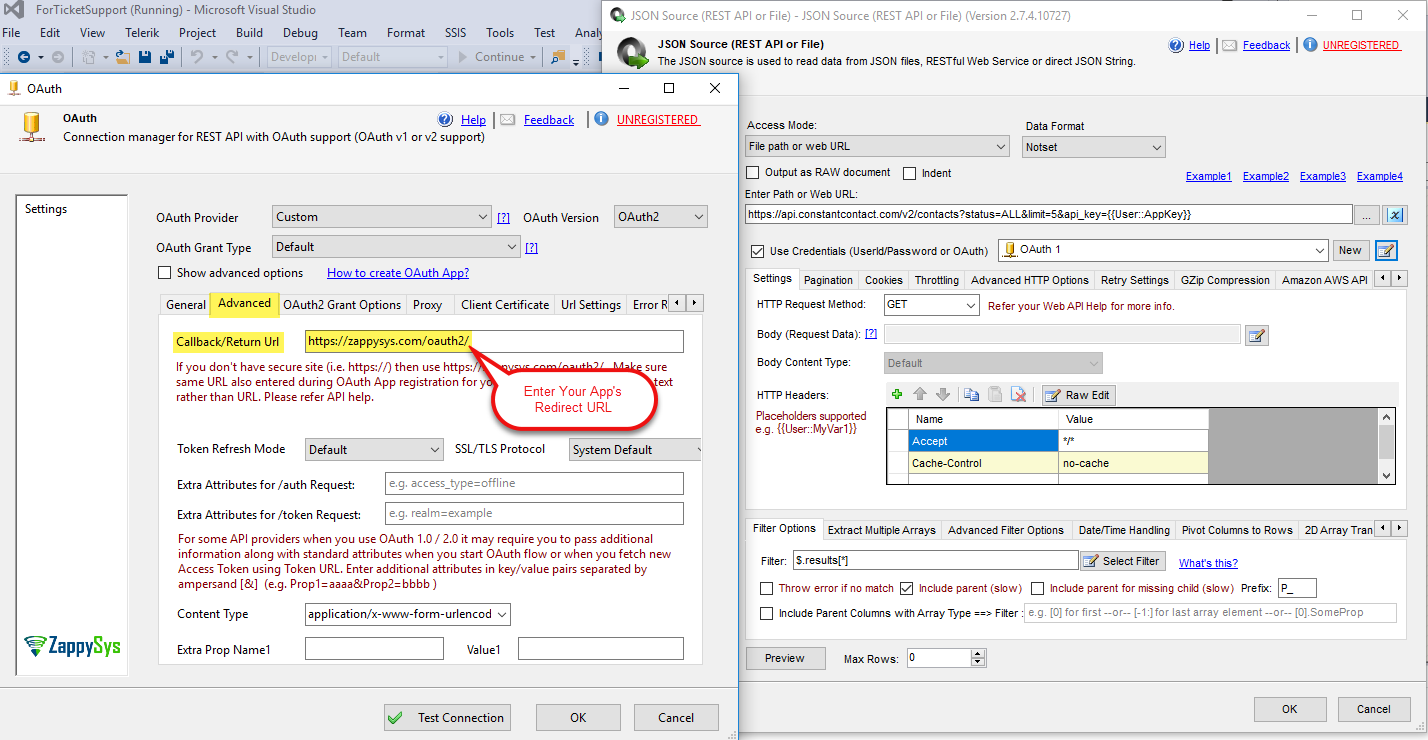Open the HTTP Request Method dropdown
This screenshot has width=1428, height=740.
point(931,305)
